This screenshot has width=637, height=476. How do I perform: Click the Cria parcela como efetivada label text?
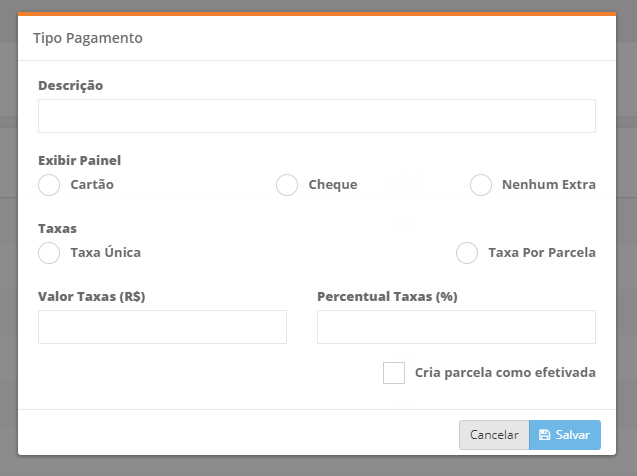(x=505, y=373)
